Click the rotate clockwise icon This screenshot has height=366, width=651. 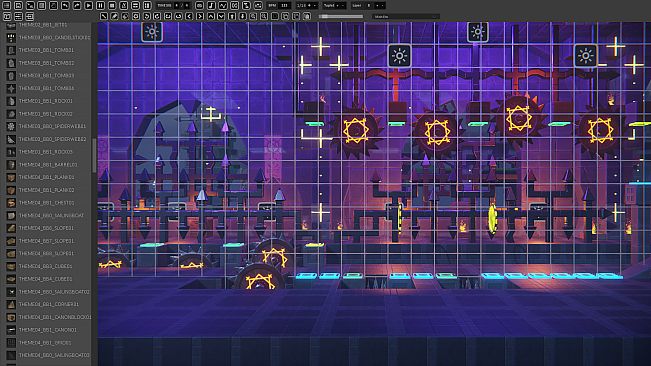click(x=157, y=16)
